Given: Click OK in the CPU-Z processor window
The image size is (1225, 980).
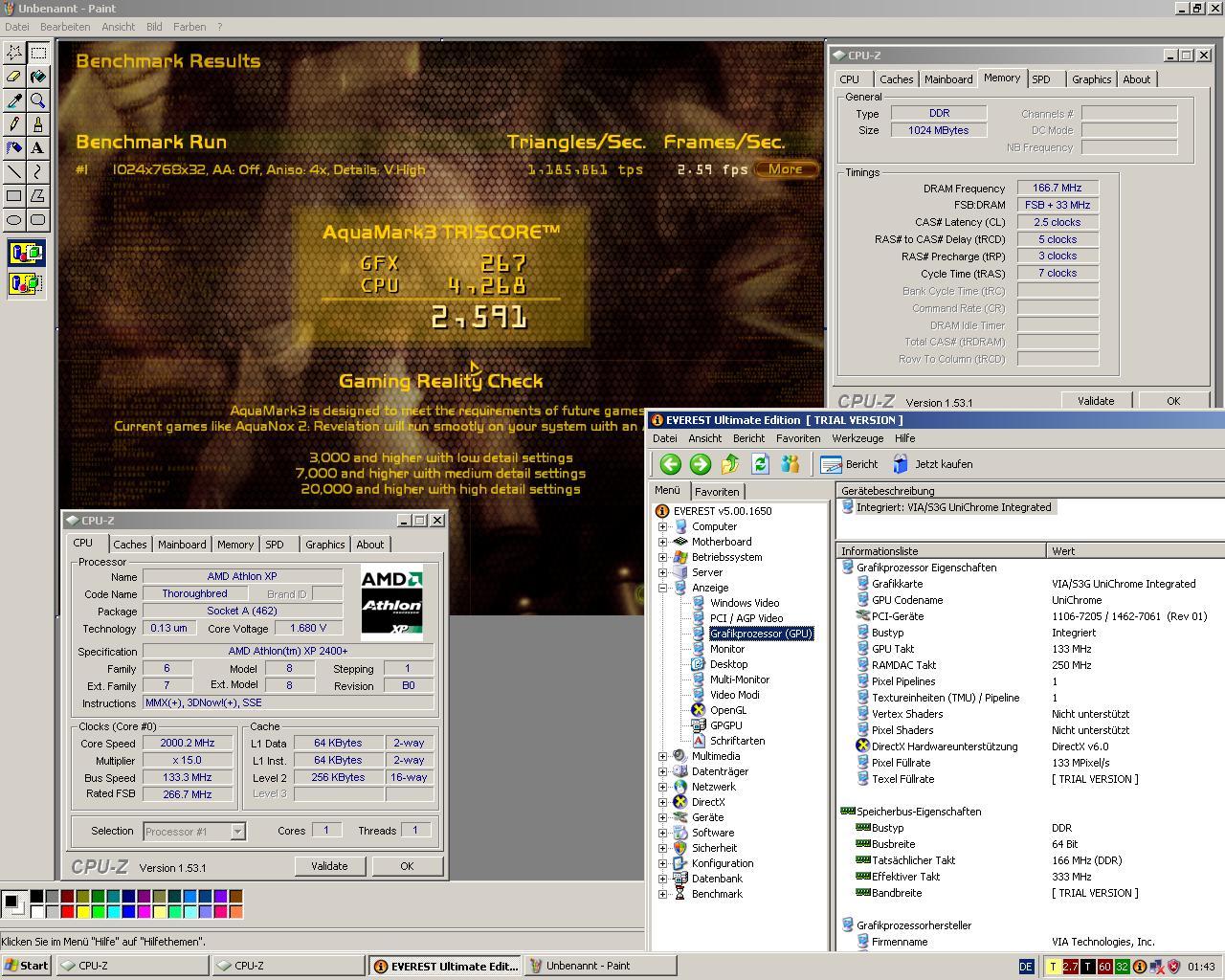Looking at the screenshot, I should 407,866.
